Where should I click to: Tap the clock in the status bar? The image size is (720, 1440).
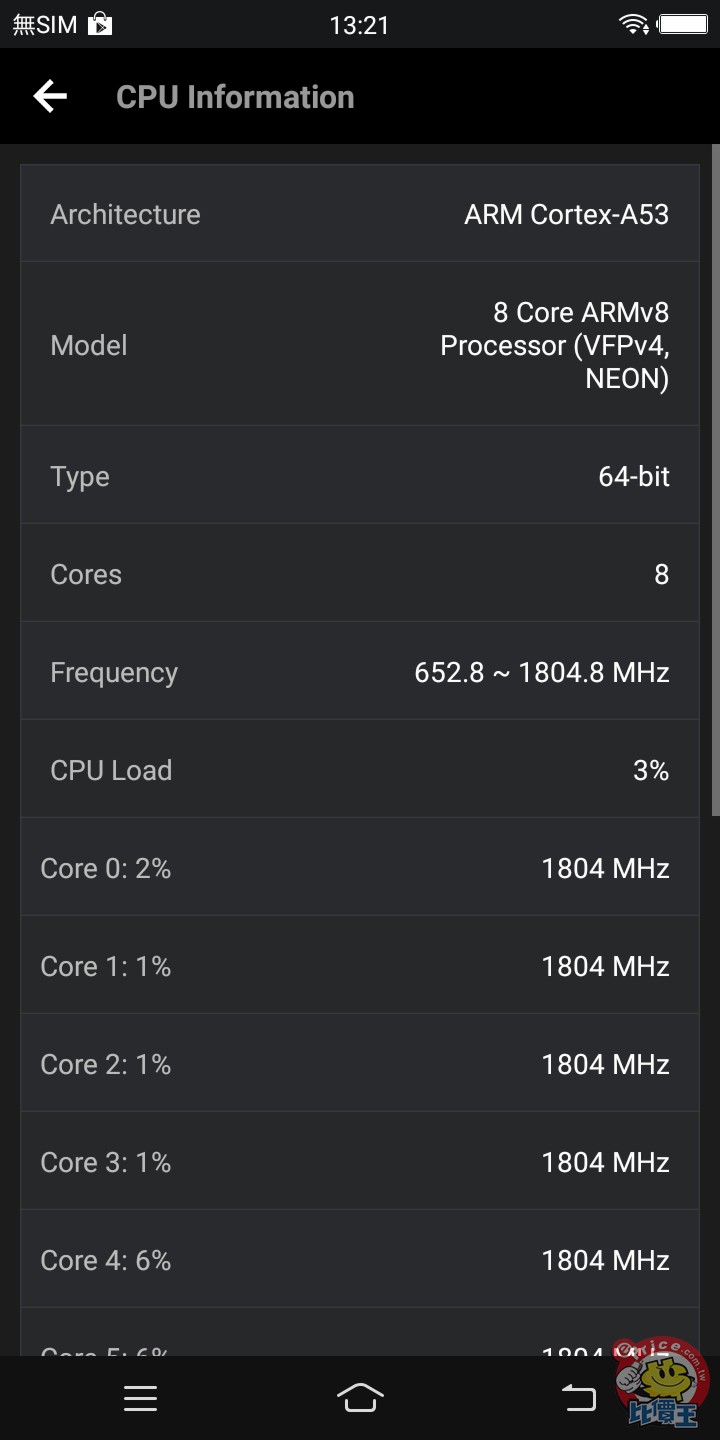click(359, 25)
